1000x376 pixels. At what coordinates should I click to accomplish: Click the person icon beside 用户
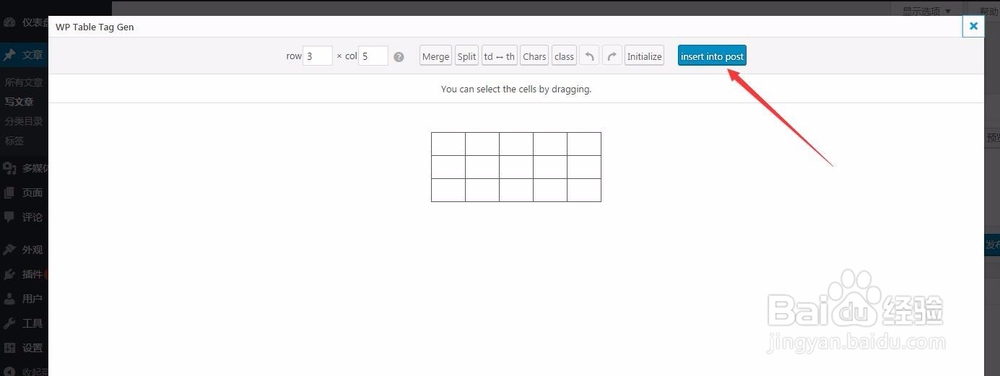click(10, 299)
